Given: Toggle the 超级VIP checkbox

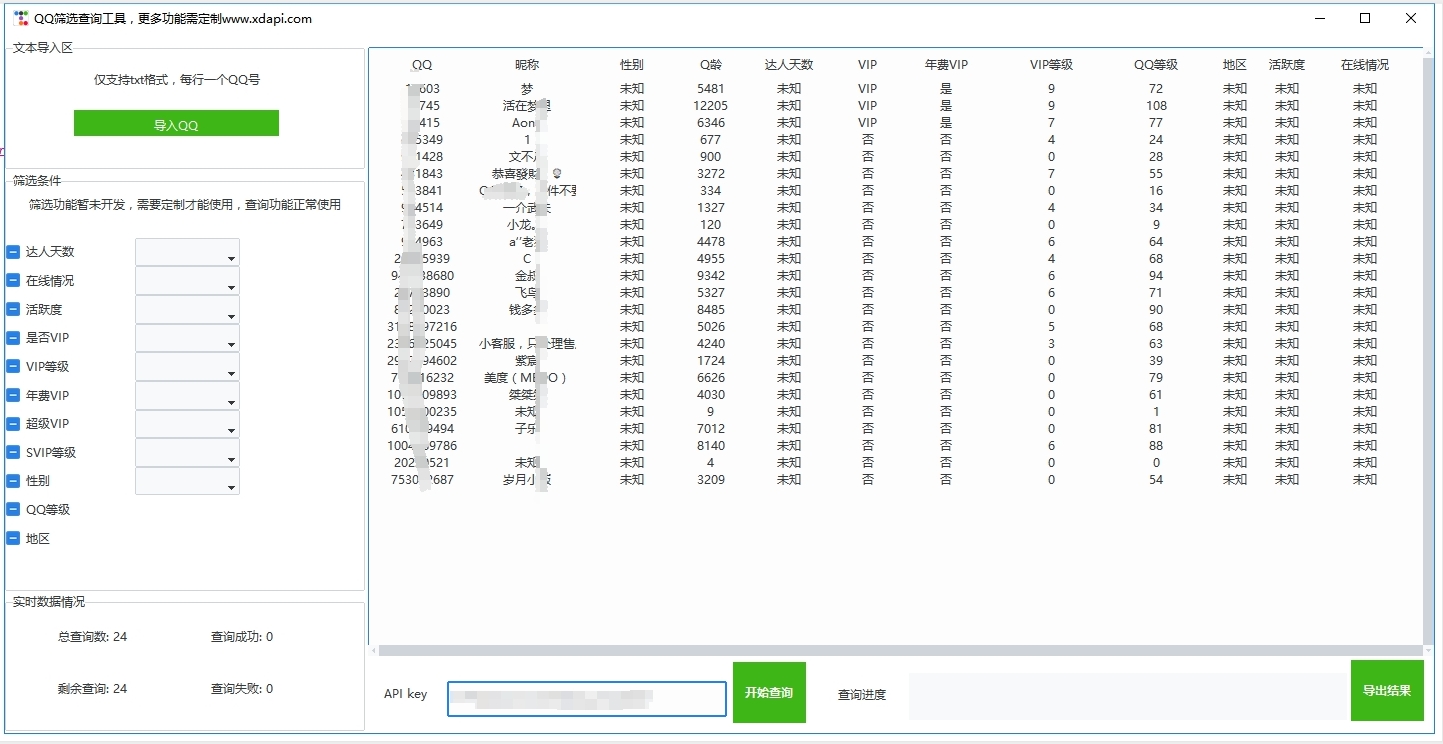Looking at the screenshot, I should (x=13, y=424).
